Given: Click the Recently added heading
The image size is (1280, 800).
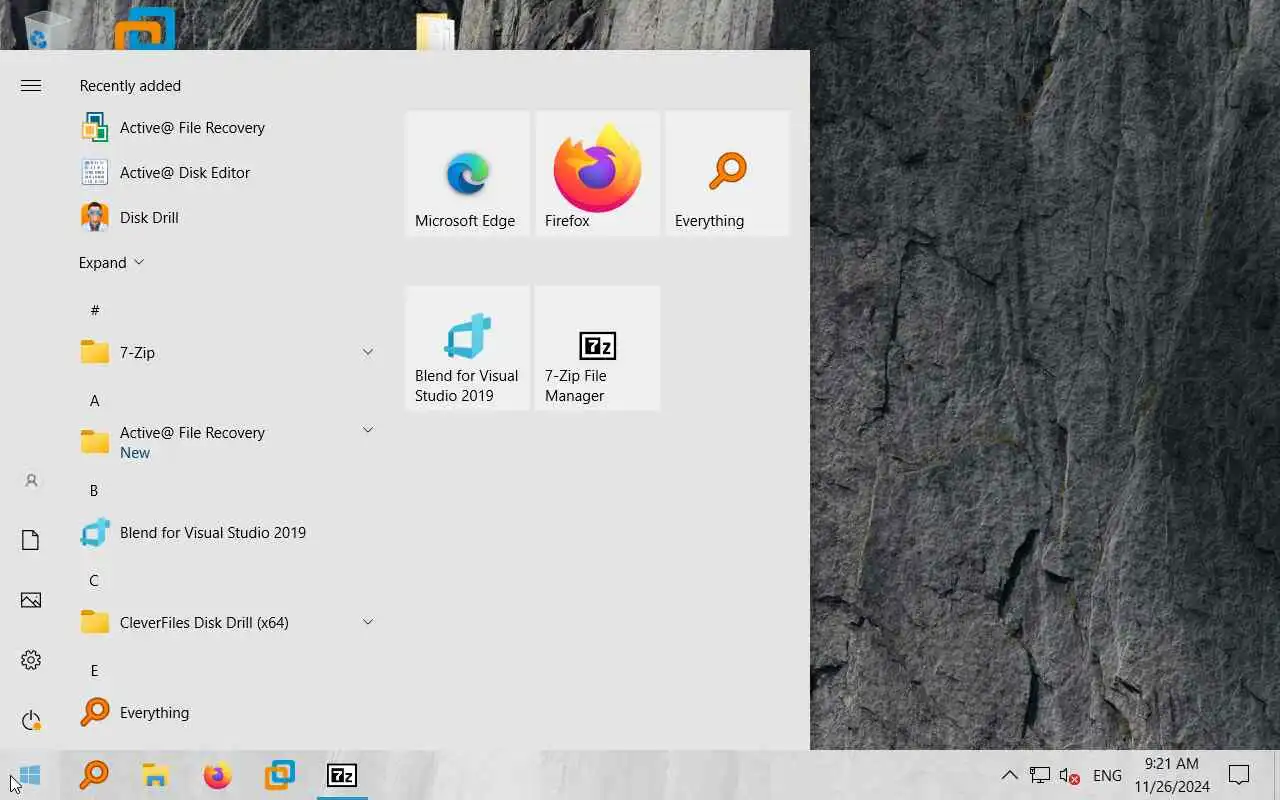Looking at the screenshot, I should [130, 86].
